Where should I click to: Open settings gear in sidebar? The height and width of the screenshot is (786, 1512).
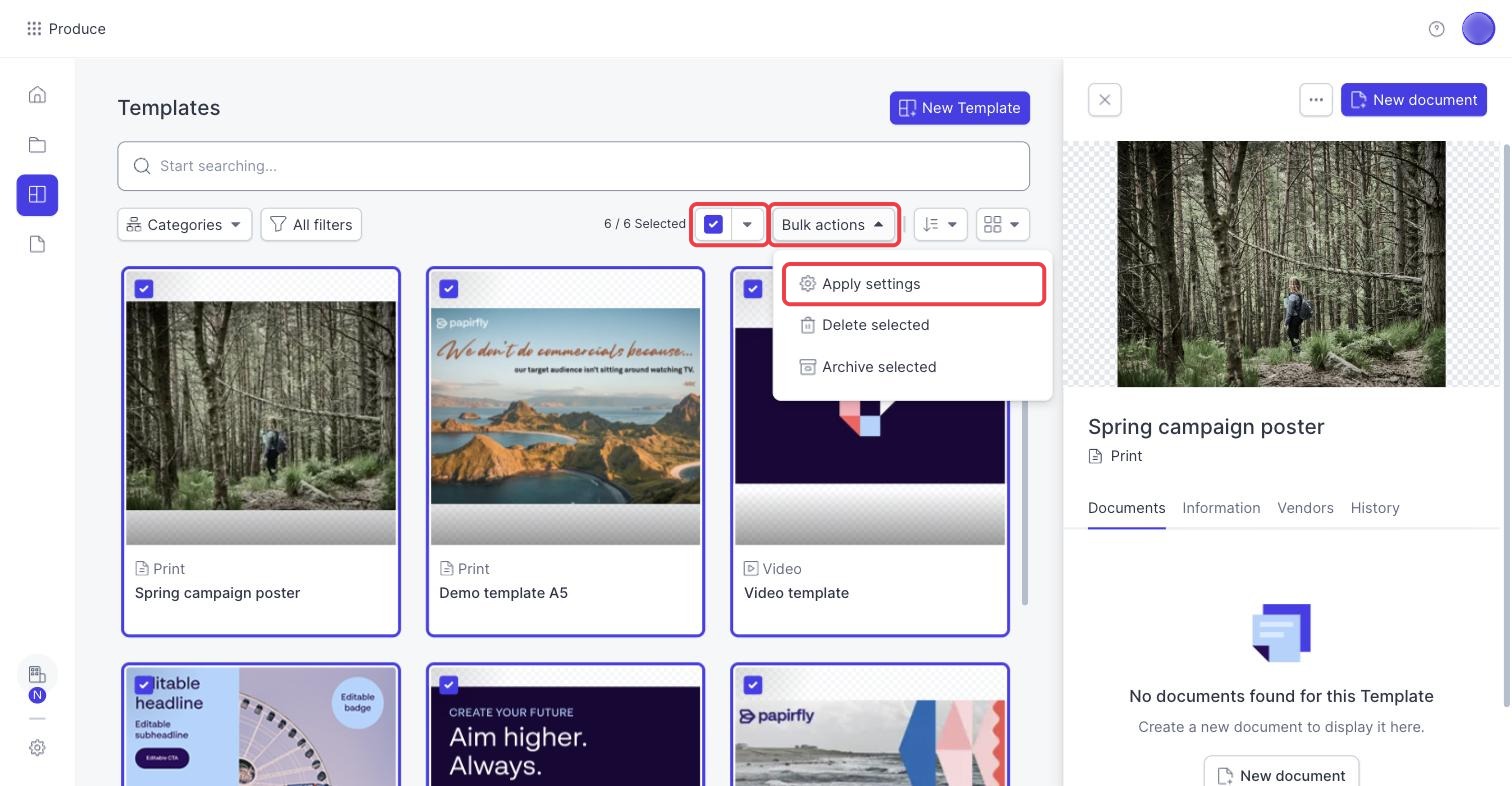pyautogui.click(x=37, y=748)
